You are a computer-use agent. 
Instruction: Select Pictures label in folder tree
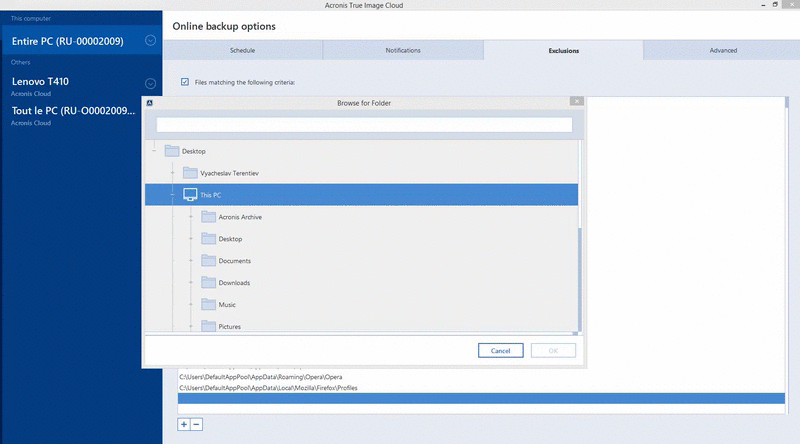230,327
